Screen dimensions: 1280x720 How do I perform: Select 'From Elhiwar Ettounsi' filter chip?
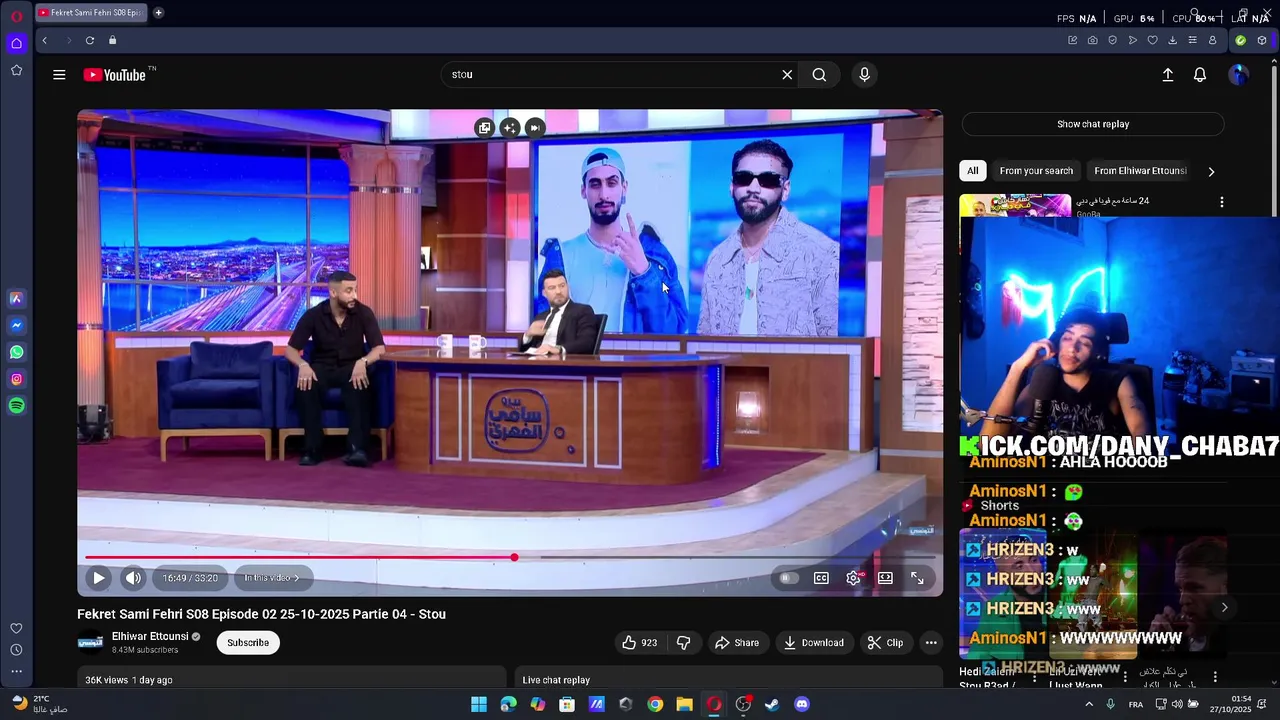(1140, 171)
